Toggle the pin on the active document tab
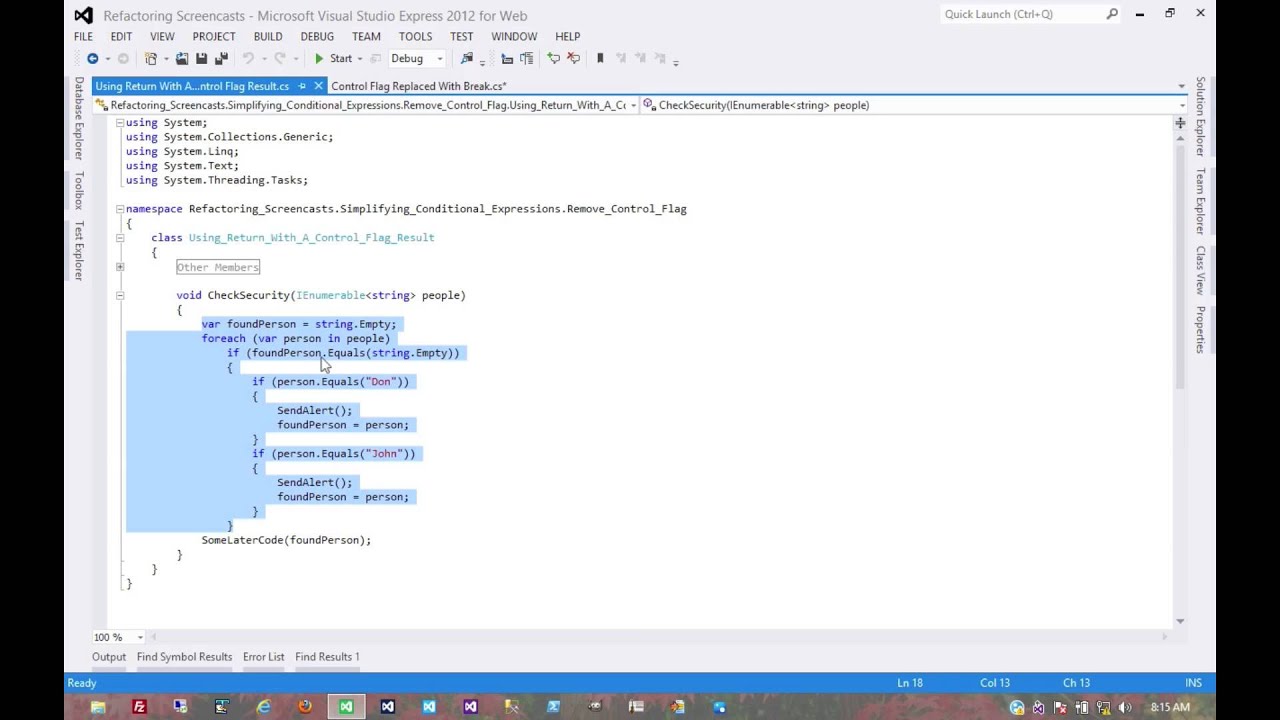The image size is (1280, 720). 302,86
